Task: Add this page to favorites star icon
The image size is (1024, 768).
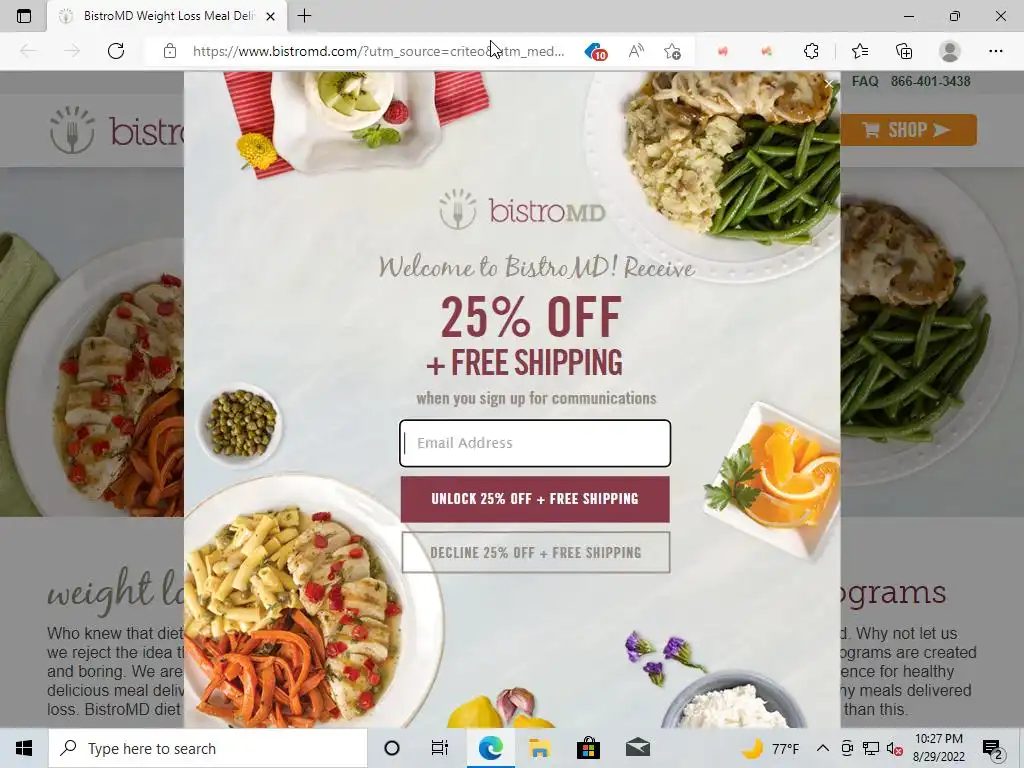Action: click(x=672, y=51)
